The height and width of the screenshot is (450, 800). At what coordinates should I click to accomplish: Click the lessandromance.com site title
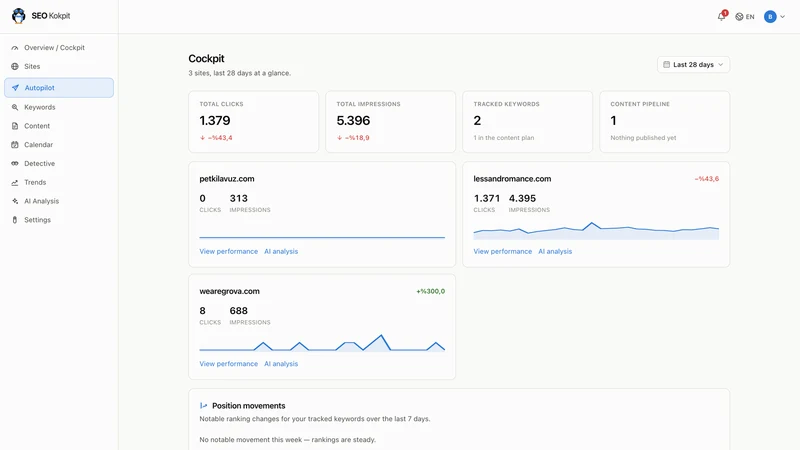[512, 179]
